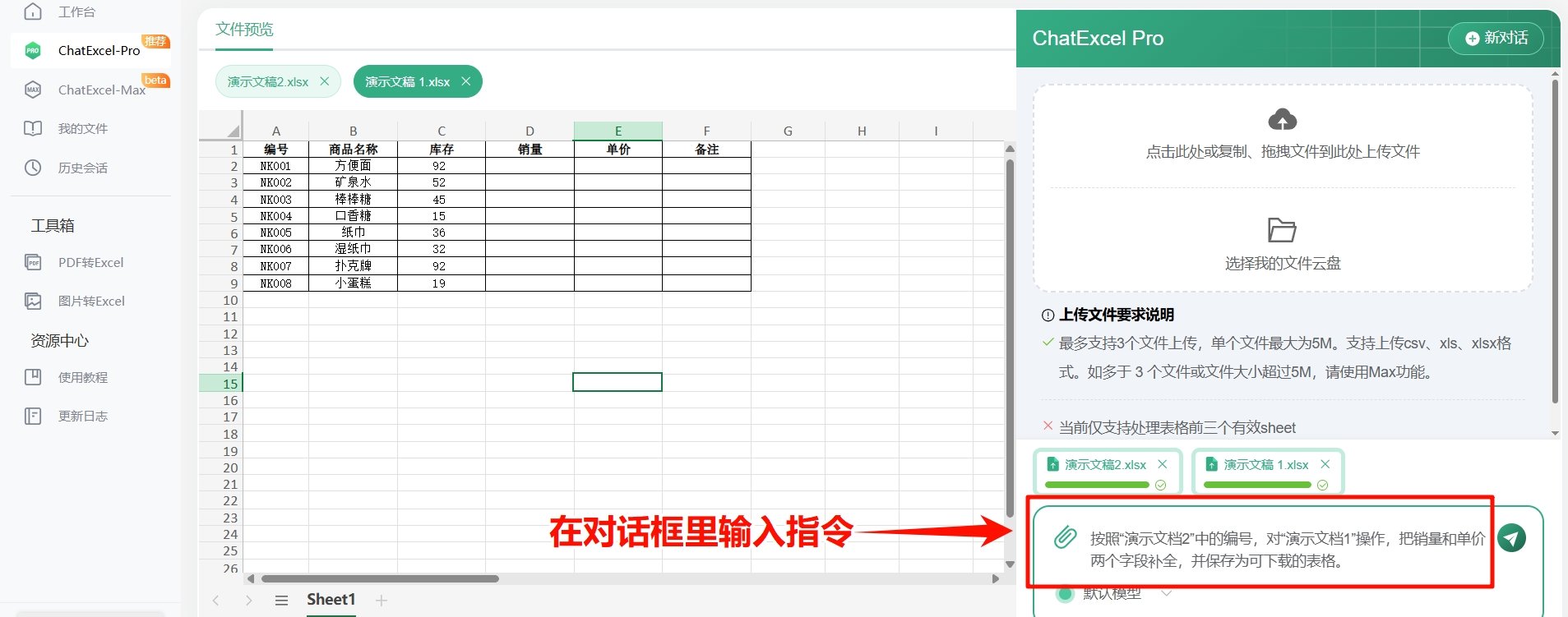Open ChatExcel-Max beta in the sidebar
Screen dimensions: 1568x617
click(101, 90)
